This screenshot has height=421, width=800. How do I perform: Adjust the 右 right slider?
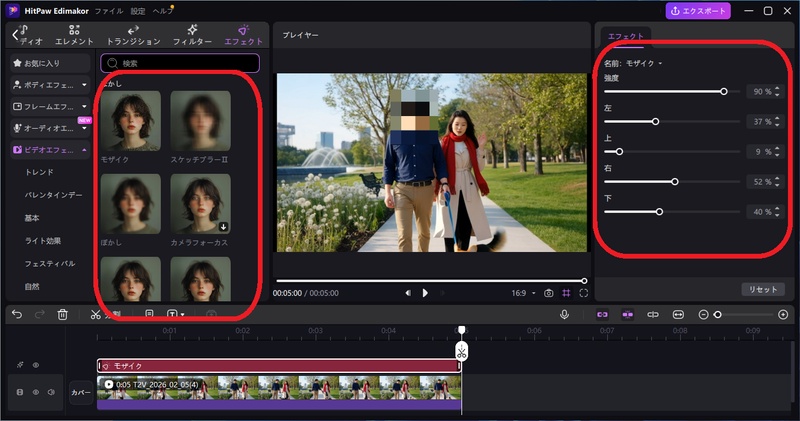672,182
